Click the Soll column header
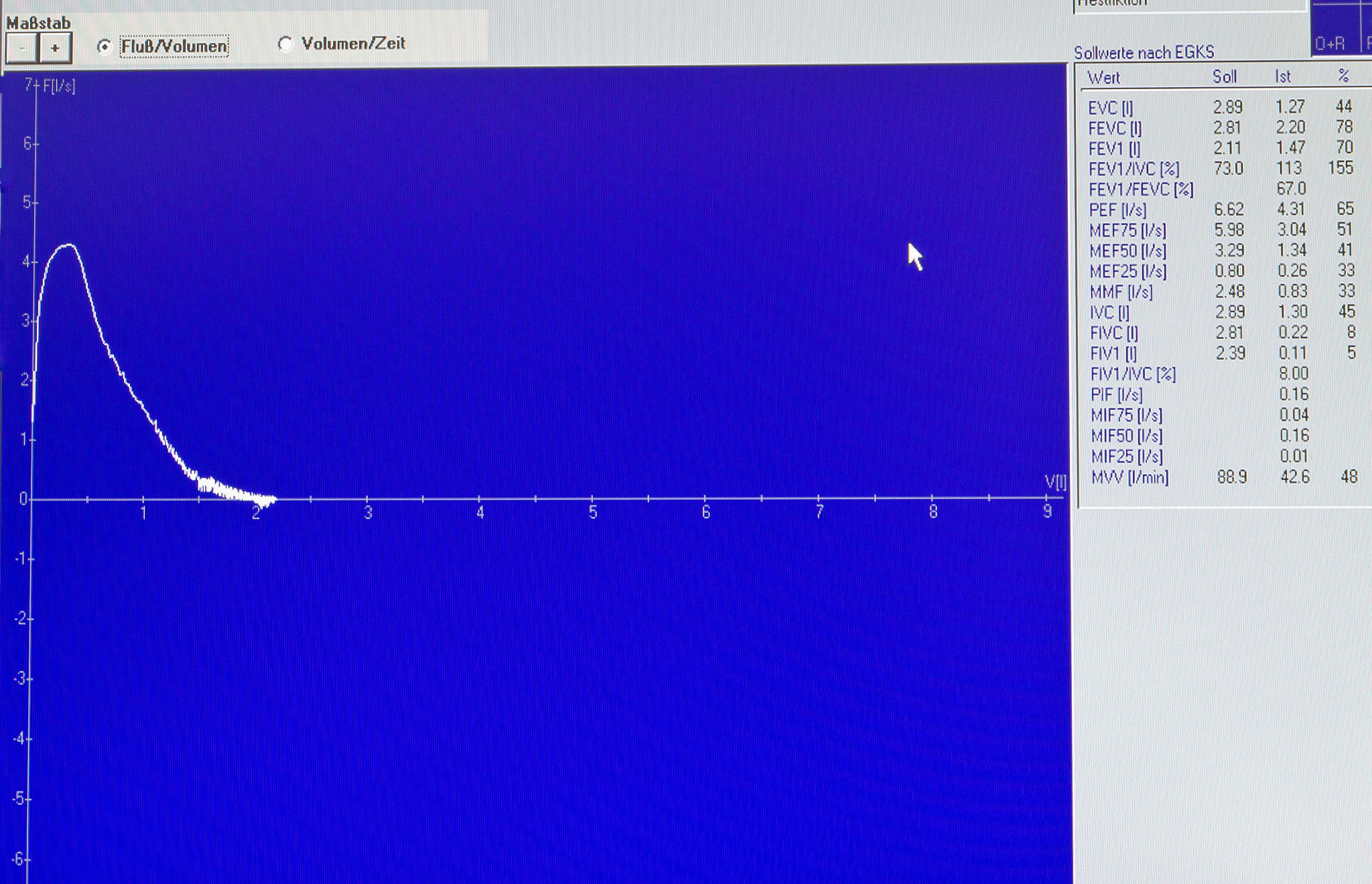Screen dimensions: 1372x884 click(x=1225, y=77)
